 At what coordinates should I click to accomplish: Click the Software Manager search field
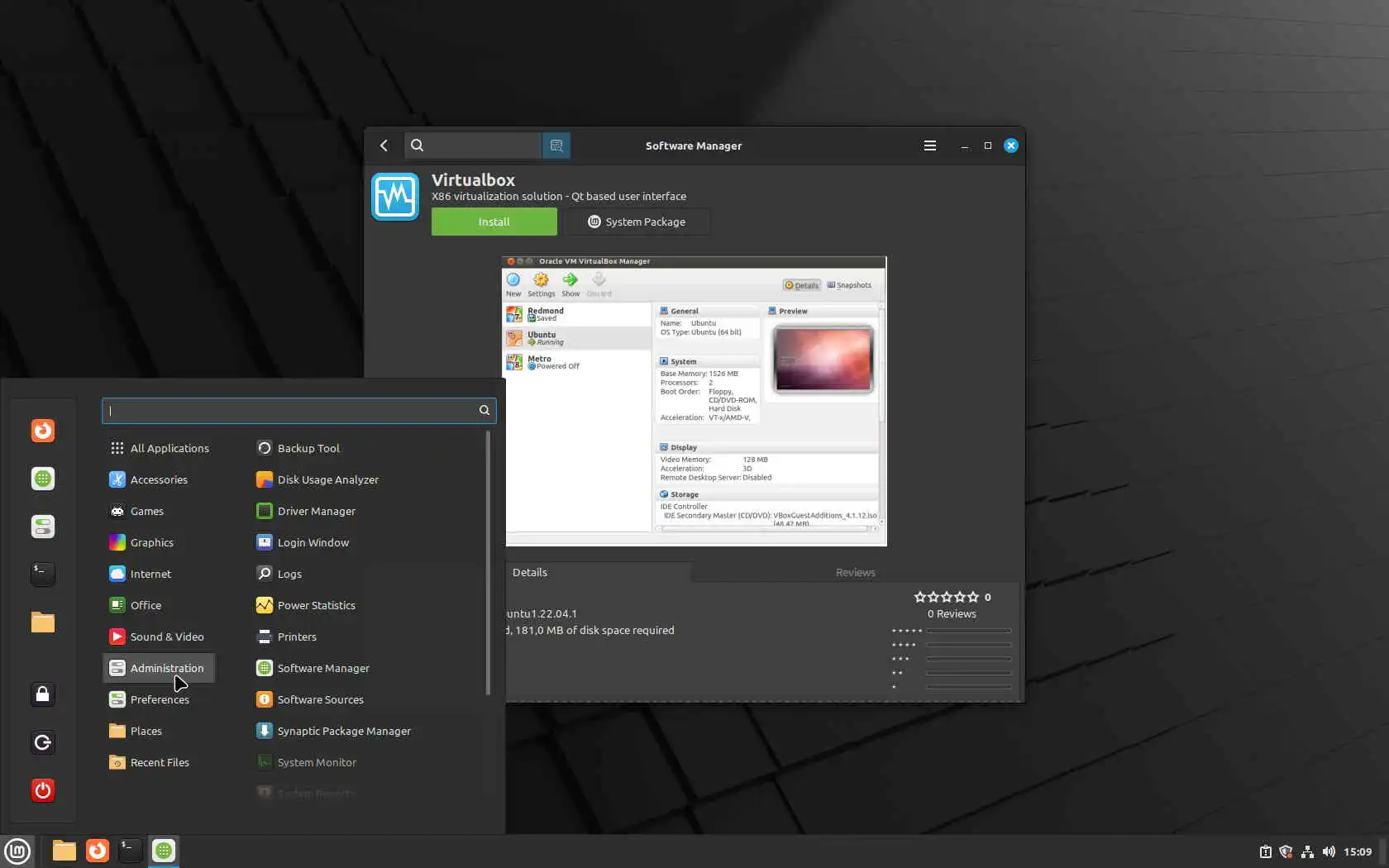point(473,145)
